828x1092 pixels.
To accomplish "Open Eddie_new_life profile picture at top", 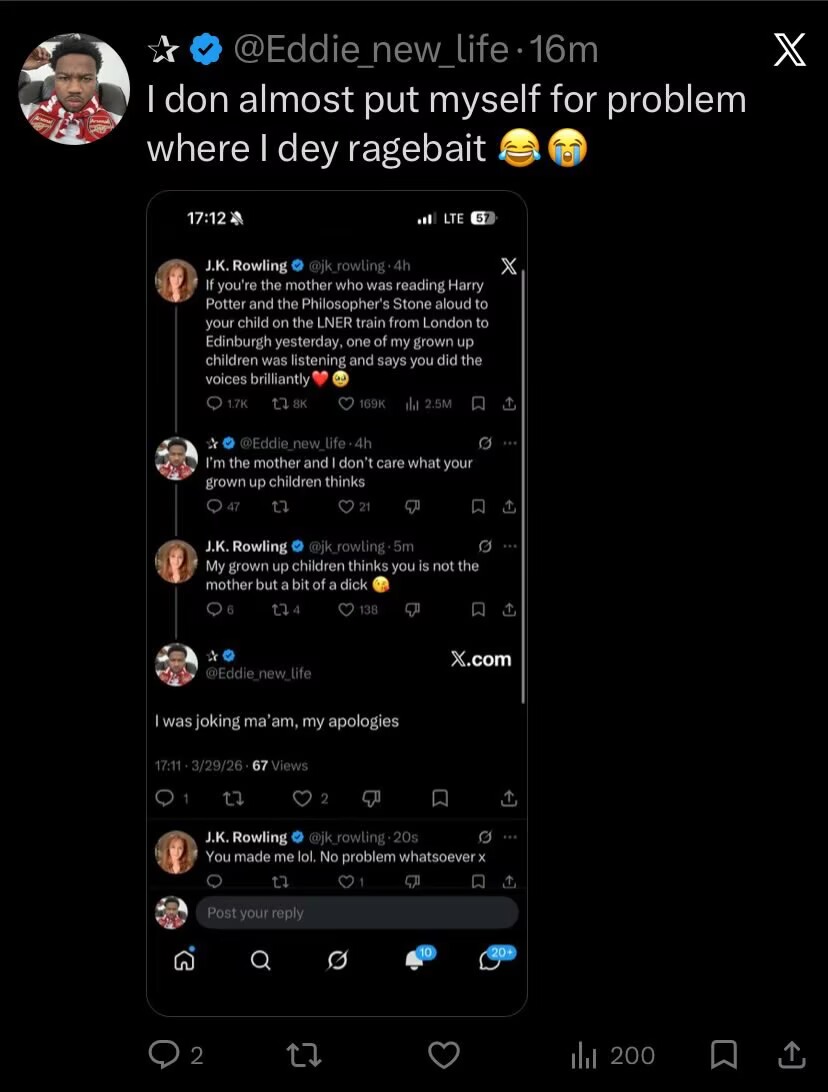I will 75,89.
